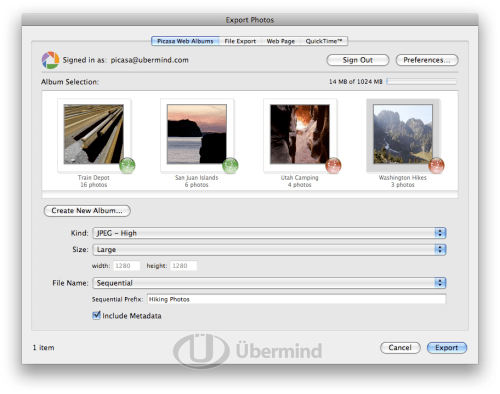500x394 pixels.
Task: Click the width input field
Action: tap(127, 266)
